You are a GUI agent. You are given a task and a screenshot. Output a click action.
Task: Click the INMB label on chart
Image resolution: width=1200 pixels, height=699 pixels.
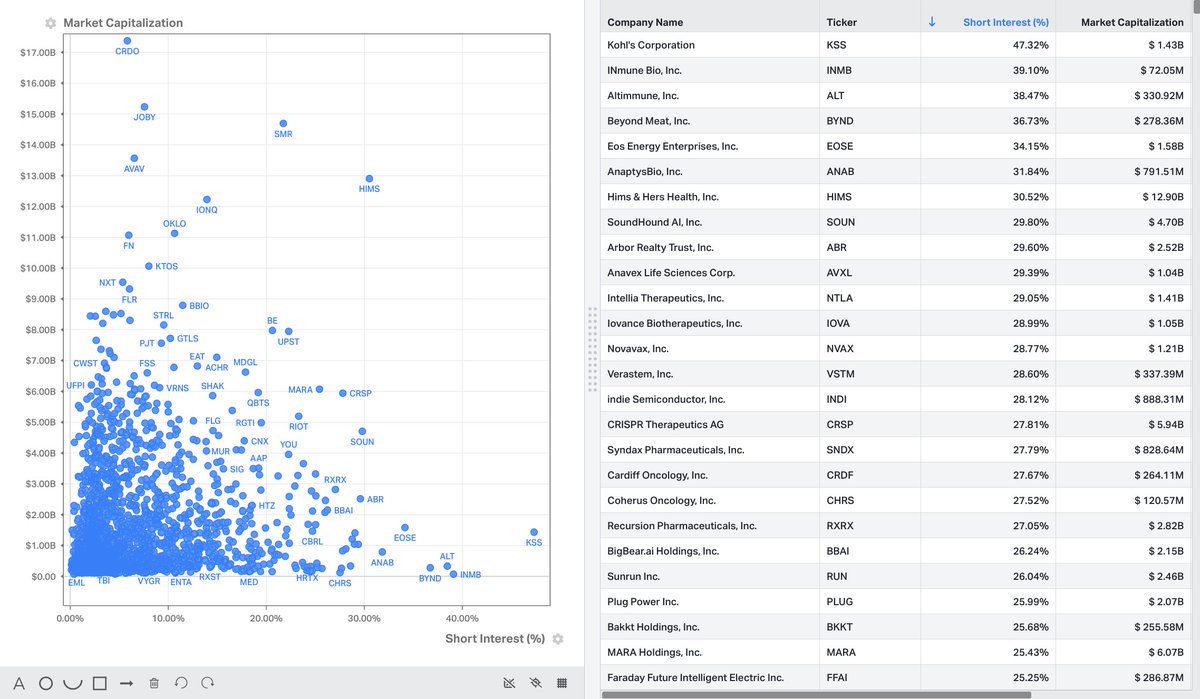coord(470,575)
